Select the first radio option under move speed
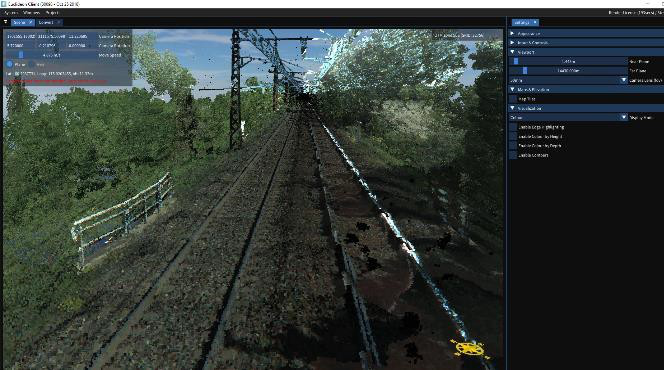This screenshot has height=370, width=664. pos(10,64)
